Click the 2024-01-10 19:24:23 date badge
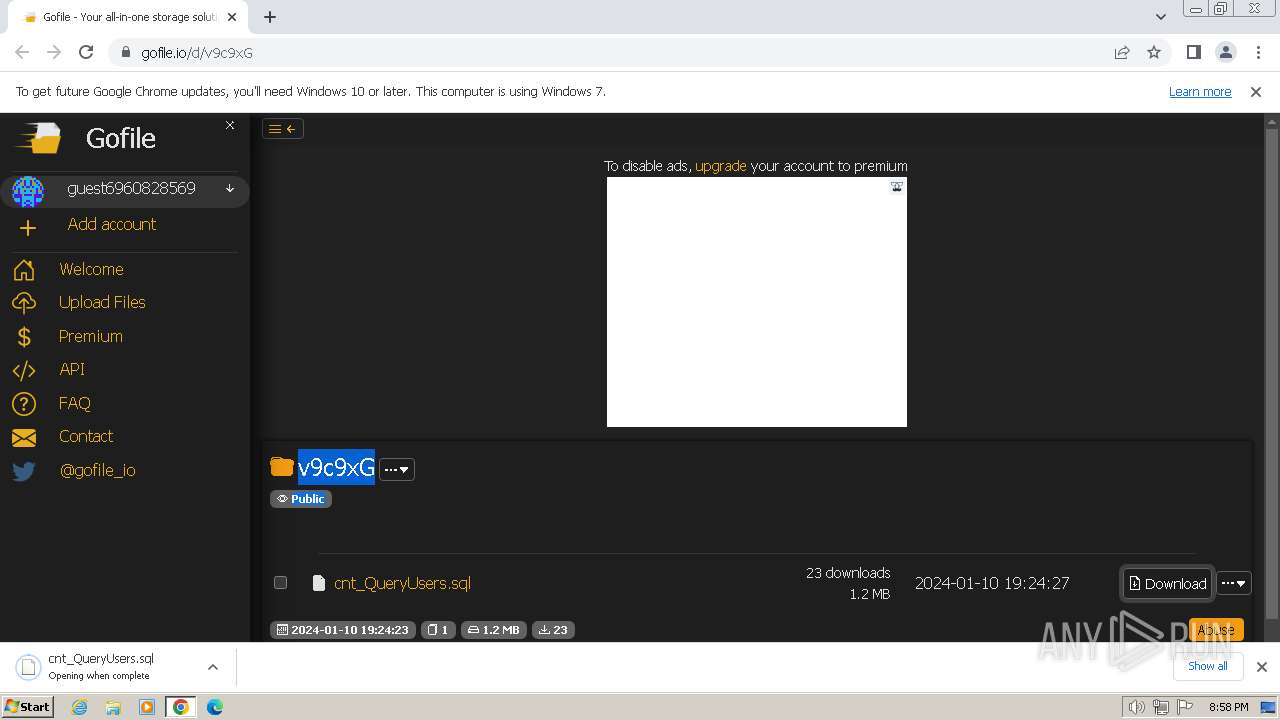 click(x=342, y=630)
